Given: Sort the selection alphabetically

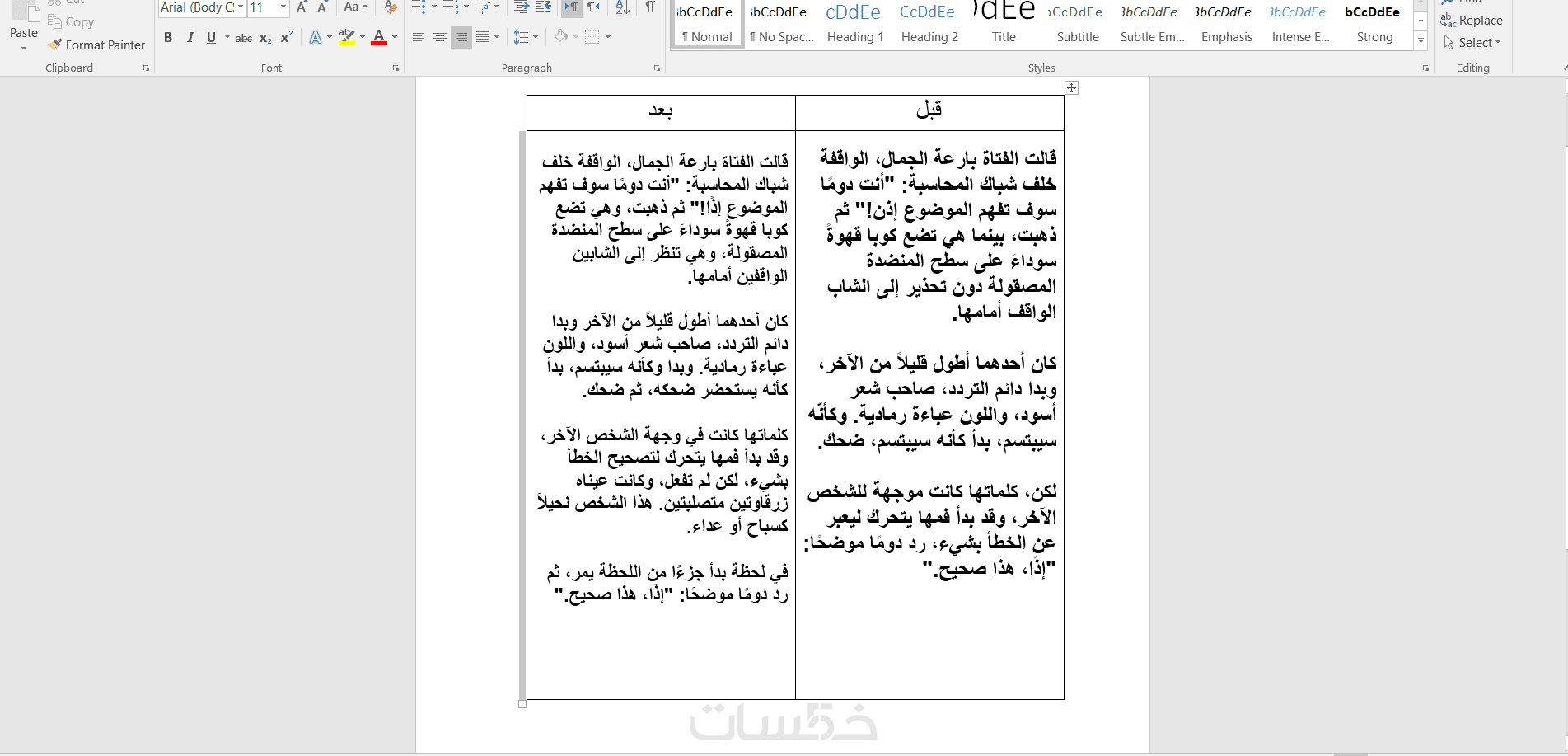Looking at the screenshot, I should pyautogui.click(x=622, y=7).
